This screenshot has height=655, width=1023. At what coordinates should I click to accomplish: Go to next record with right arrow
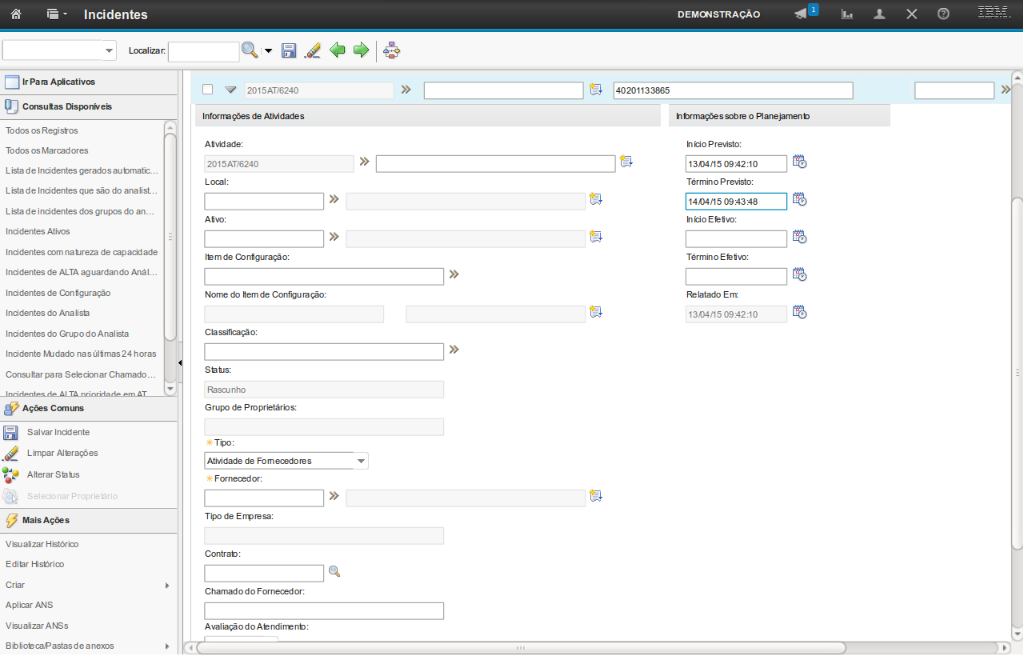pyautogui.click(x=361, y=50)
